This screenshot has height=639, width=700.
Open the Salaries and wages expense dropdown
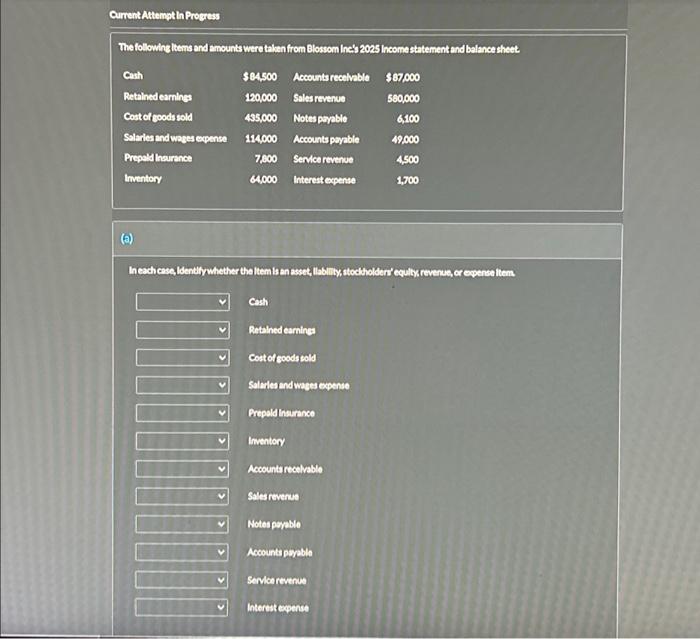(x=183, y=385)
